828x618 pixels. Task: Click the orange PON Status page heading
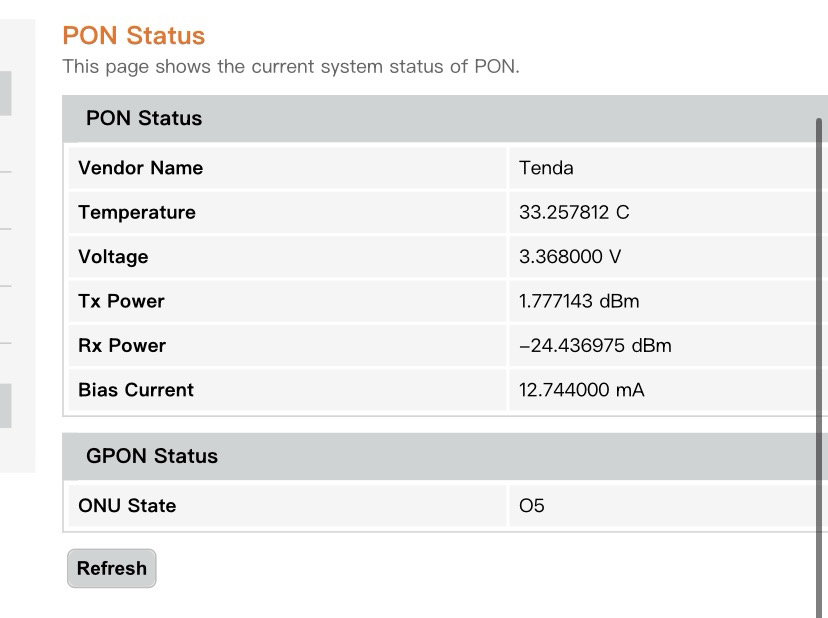[x=133, y=36]
